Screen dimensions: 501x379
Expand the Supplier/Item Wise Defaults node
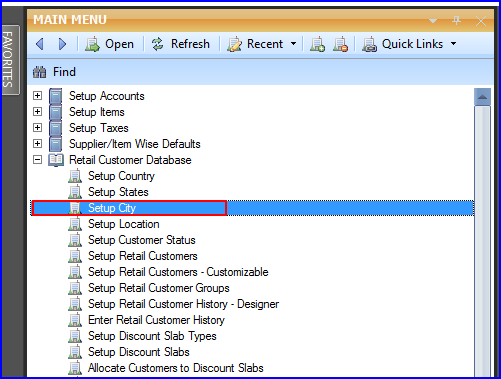pyautogui.click(x=38, y=144)
